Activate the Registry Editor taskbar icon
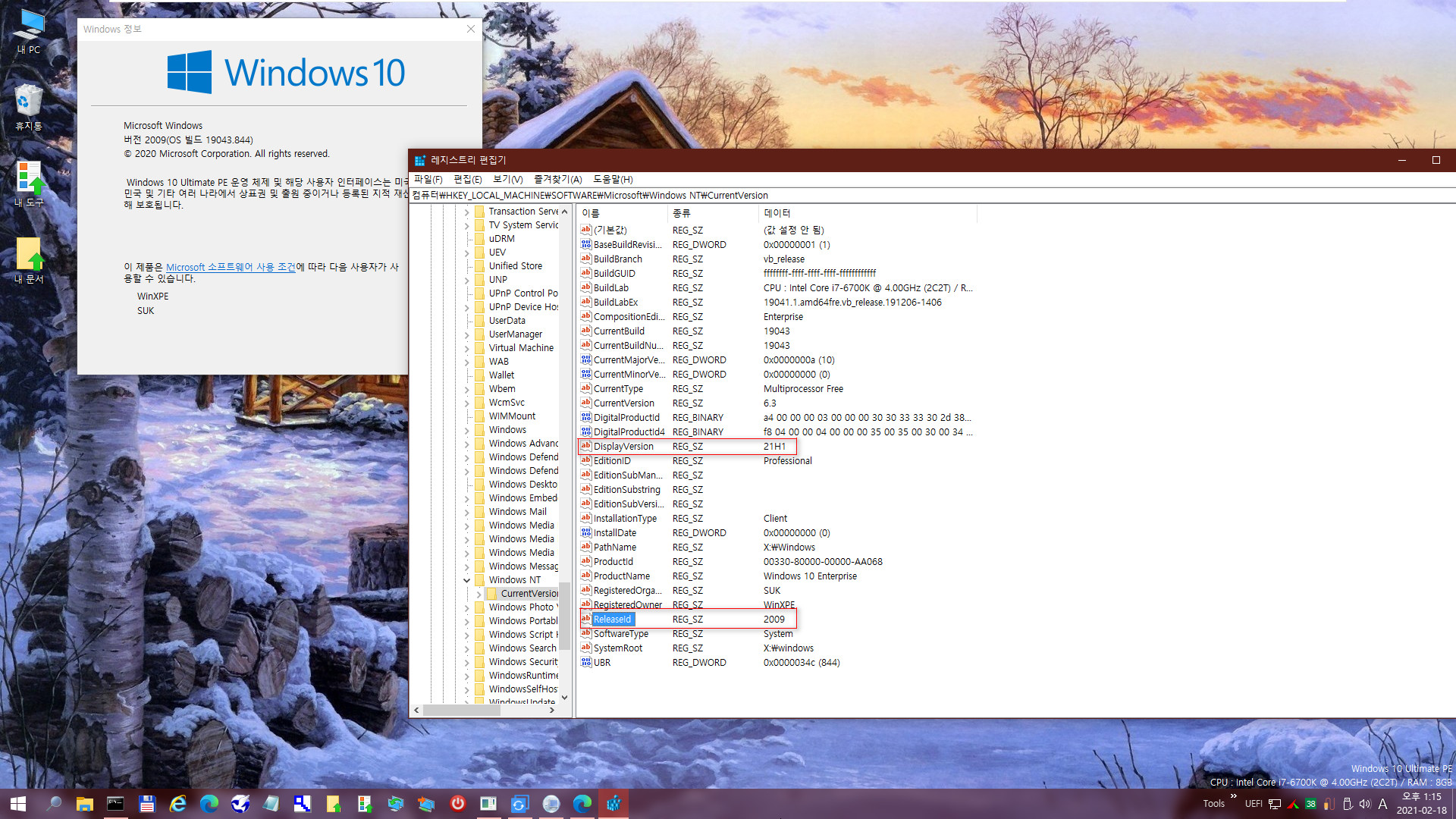This screenshot has height=819, width=1456. (x=613, y=804)
